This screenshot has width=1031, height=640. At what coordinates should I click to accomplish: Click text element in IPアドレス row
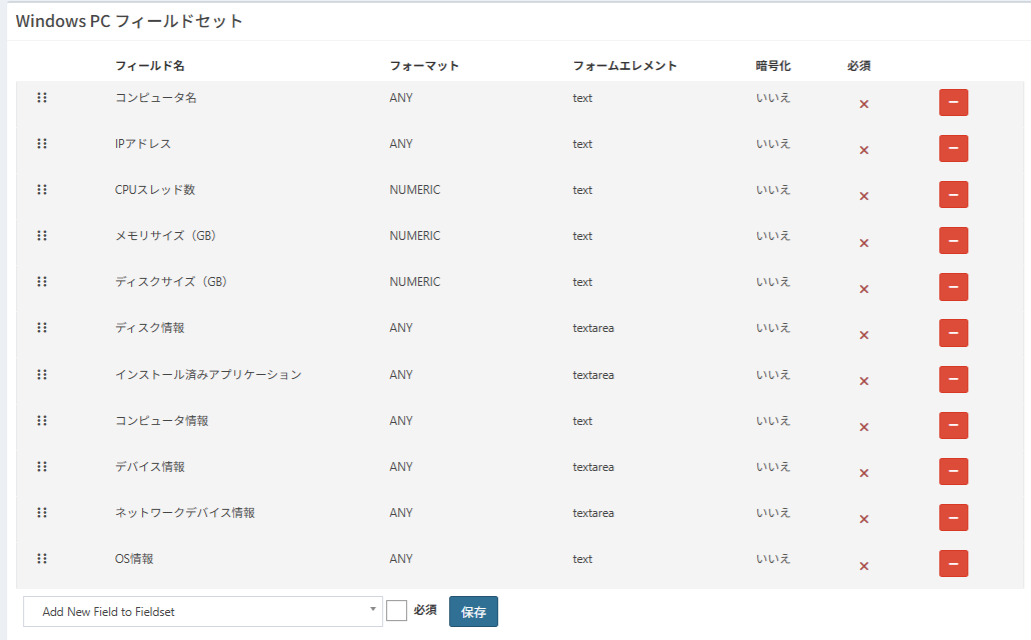[583, 143]
